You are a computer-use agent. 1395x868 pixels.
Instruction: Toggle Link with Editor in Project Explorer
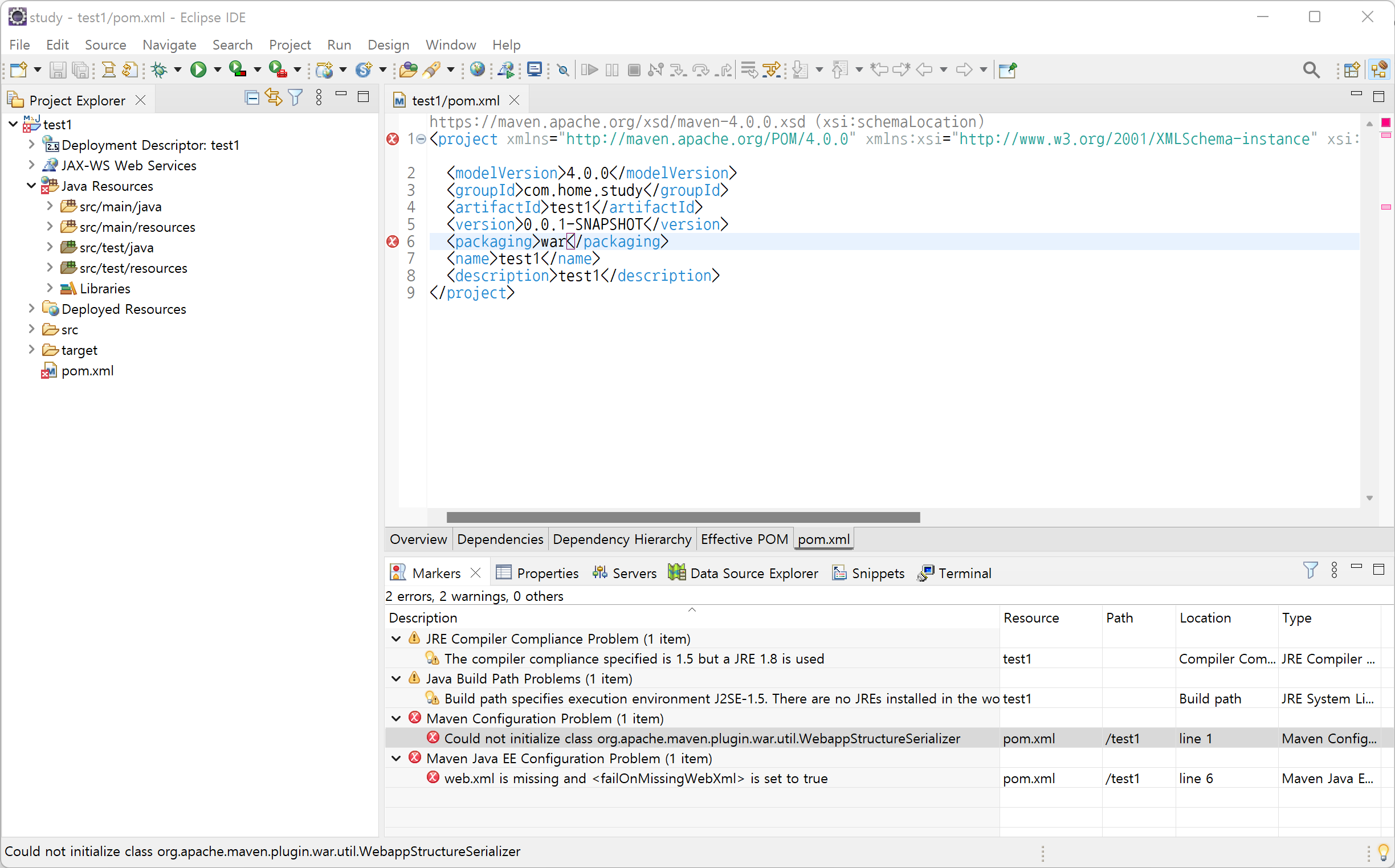(274, 98)
